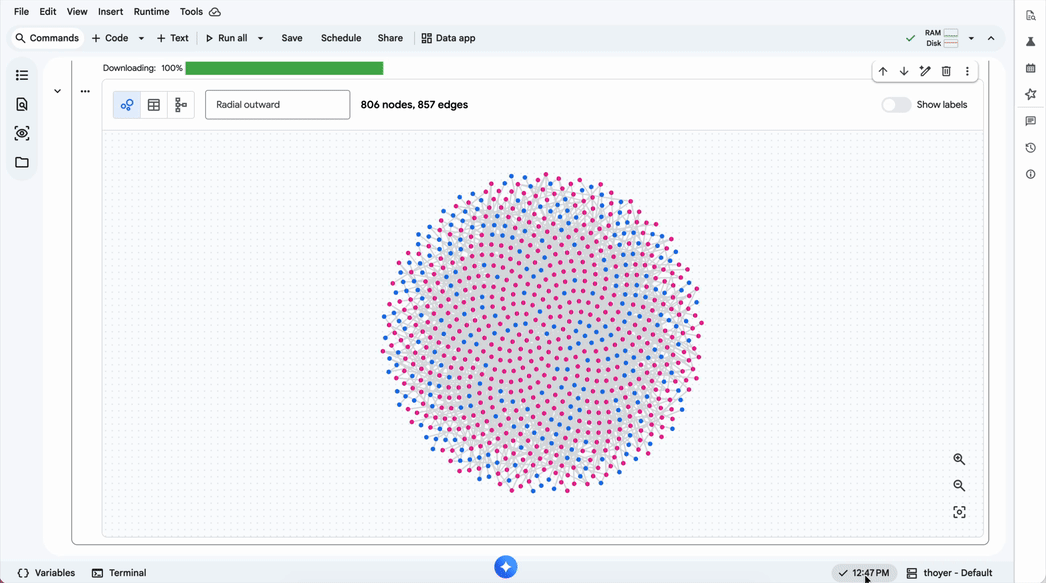
Task: Click the Schedule button
Action: tap(340, 38)
